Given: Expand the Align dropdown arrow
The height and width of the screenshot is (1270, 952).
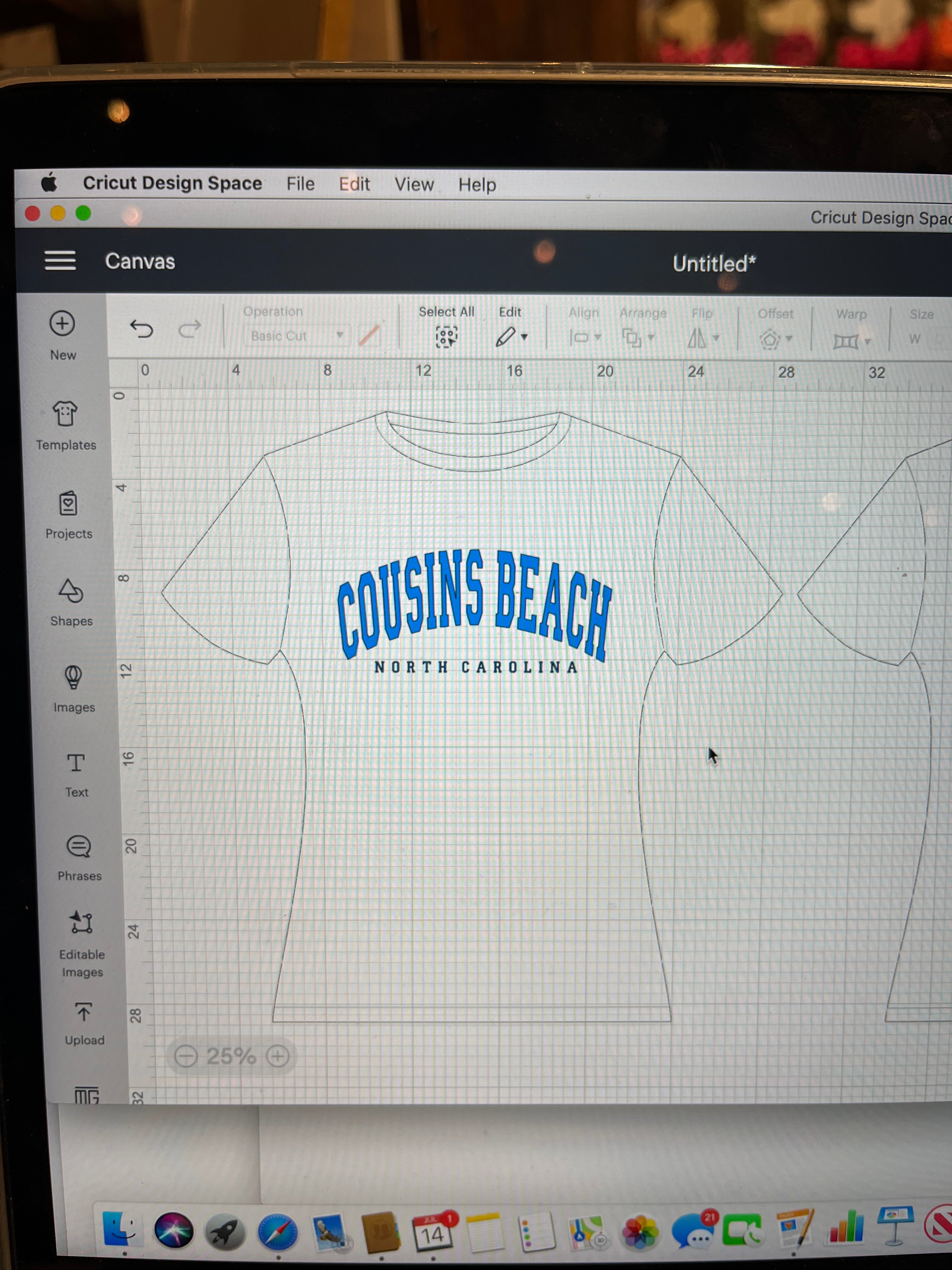Looking at the screenshot, I should tap(598, 338).
